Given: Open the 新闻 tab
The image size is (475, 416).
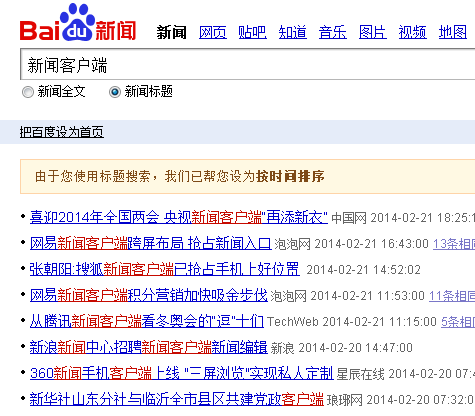Looking at the screenshot, I should point(172,32).
